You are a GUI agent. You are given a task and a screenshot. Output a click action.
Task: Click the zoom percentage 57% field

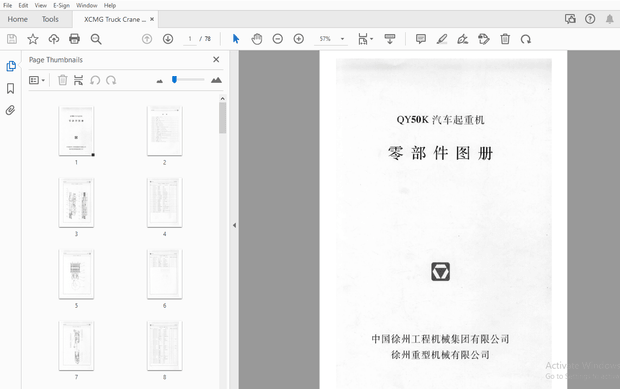[325, 39]
